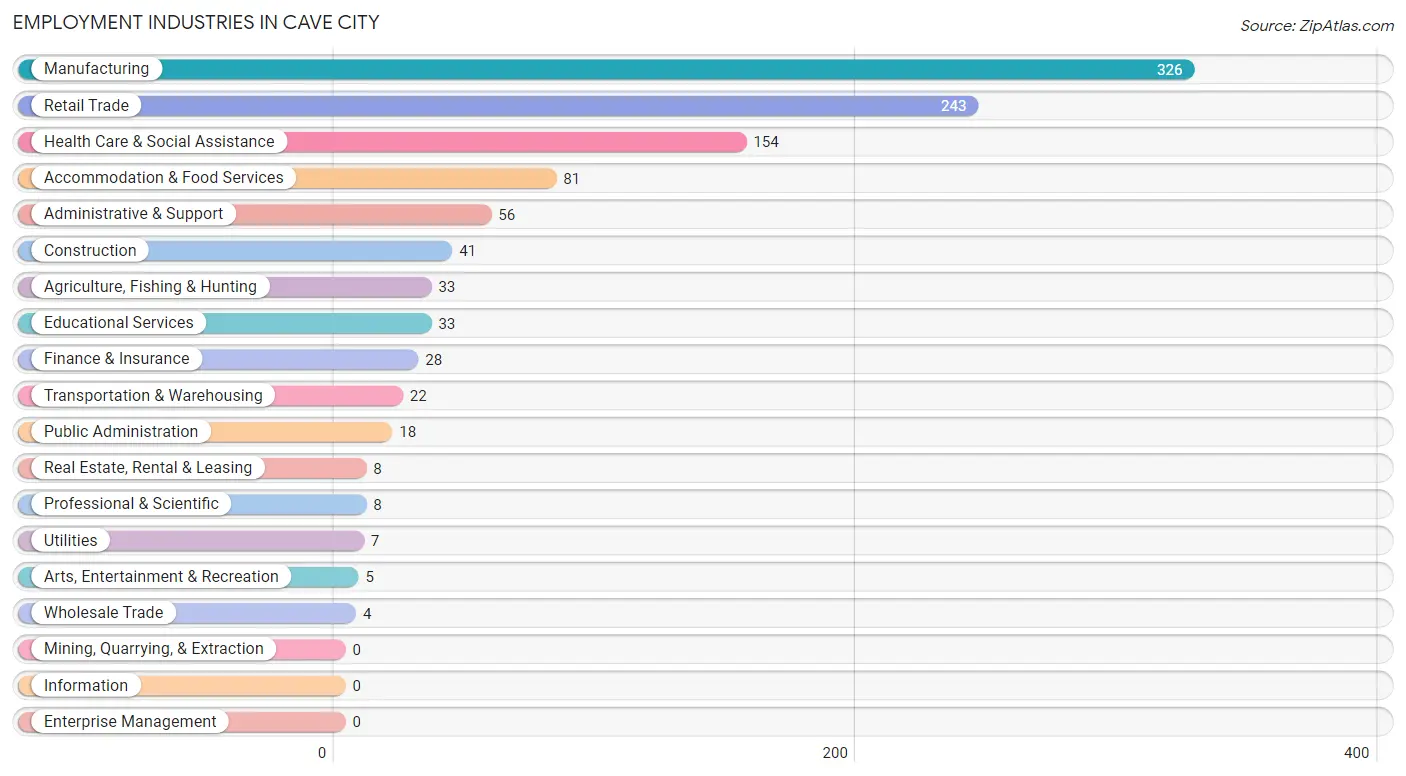Click the Mining, Quarrying, & Extraction label

point(154,648)
